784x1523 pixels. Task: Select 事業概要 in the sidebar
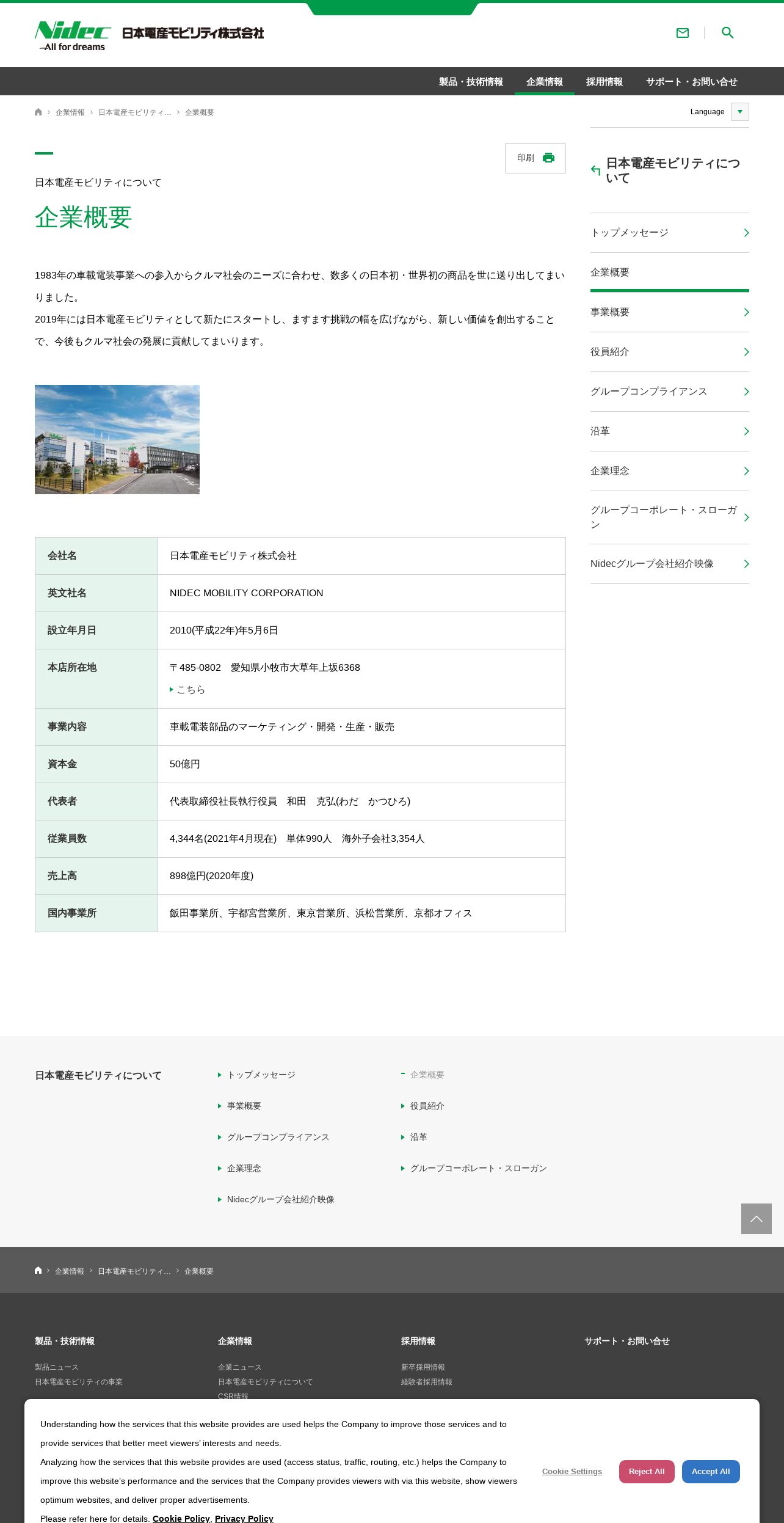click(670, 312)
